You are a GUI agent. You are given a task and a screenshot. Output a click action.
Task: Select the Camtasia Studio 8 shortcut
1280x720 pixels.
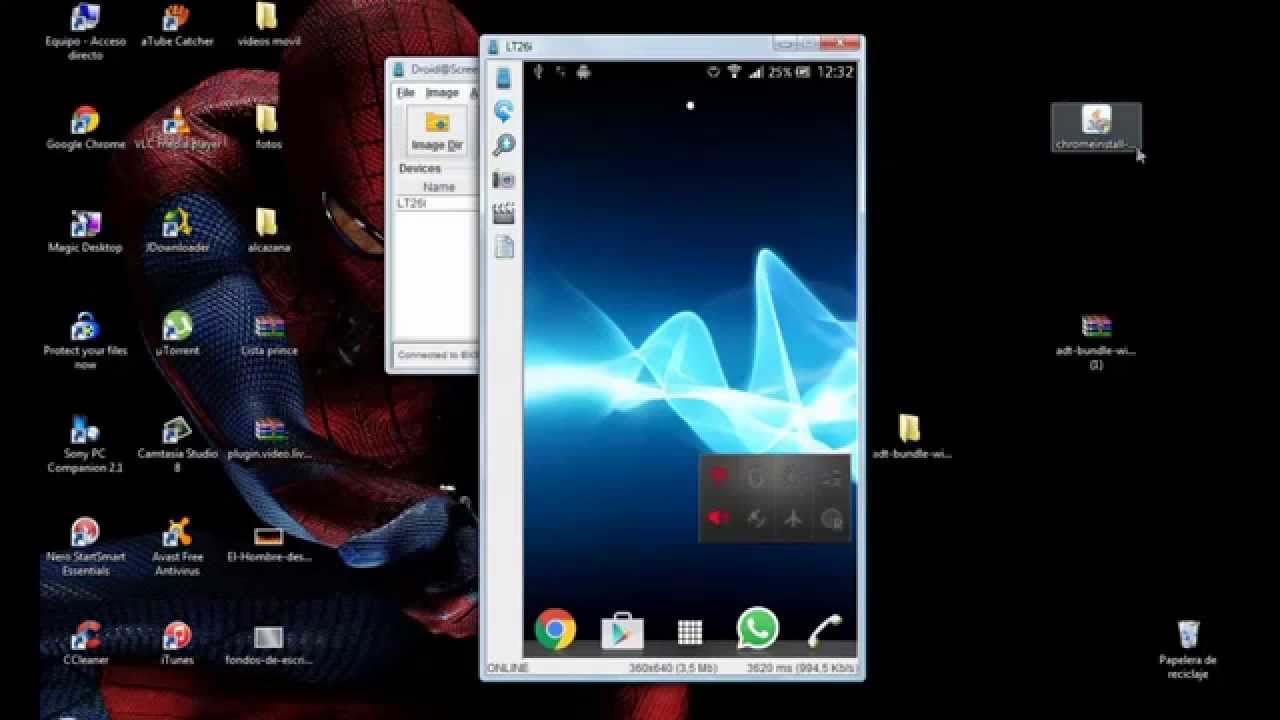pos(177,444)
